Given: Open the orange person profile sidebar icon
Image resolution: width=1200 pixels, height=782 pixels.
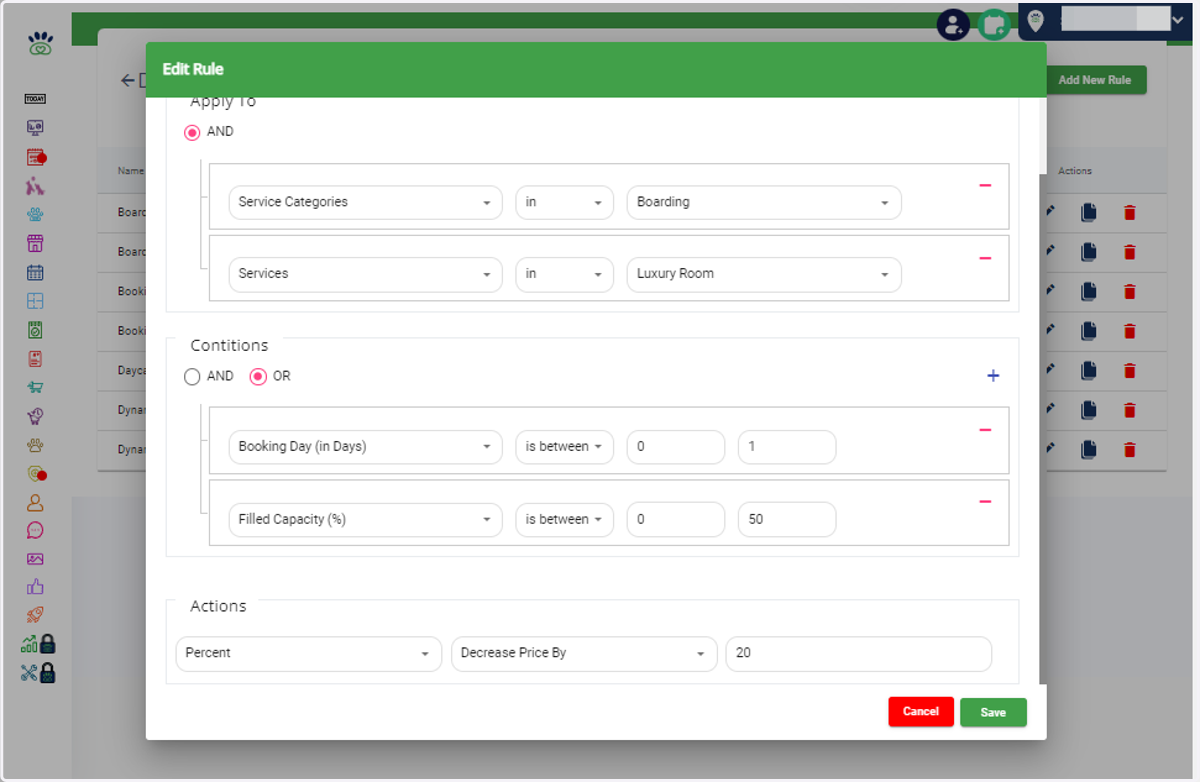Looking at the screenshot, I should pos(35,502).
